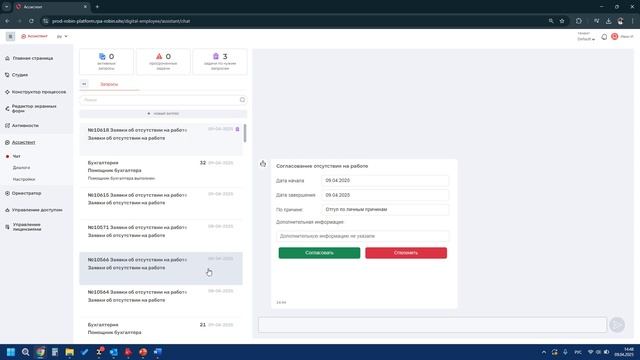
Task: Go back in the browser
Action: [x=7, y=21]
